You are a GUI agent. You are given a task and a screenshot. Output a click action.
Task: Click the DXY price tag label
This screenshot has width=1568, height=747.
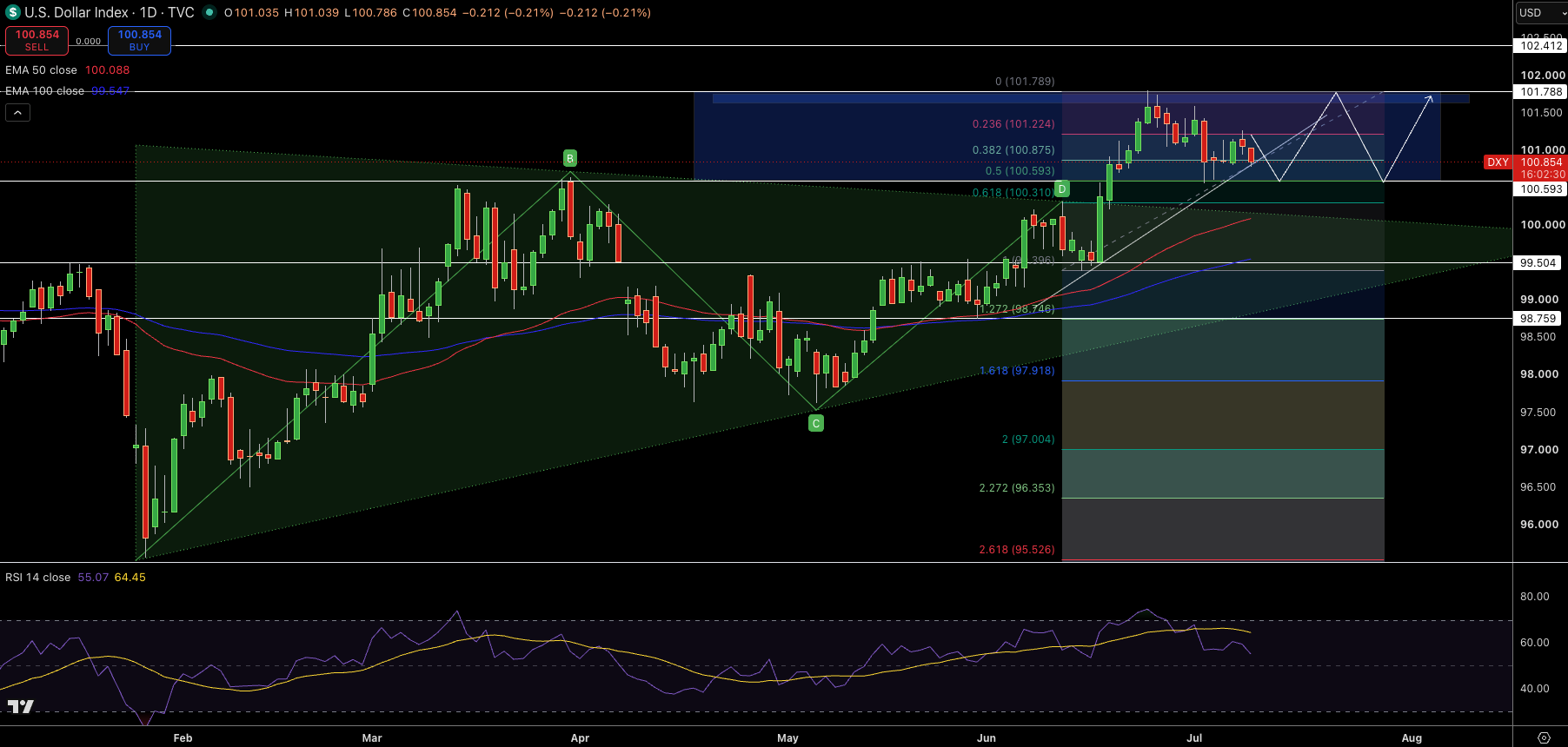tap(1498, 162)
